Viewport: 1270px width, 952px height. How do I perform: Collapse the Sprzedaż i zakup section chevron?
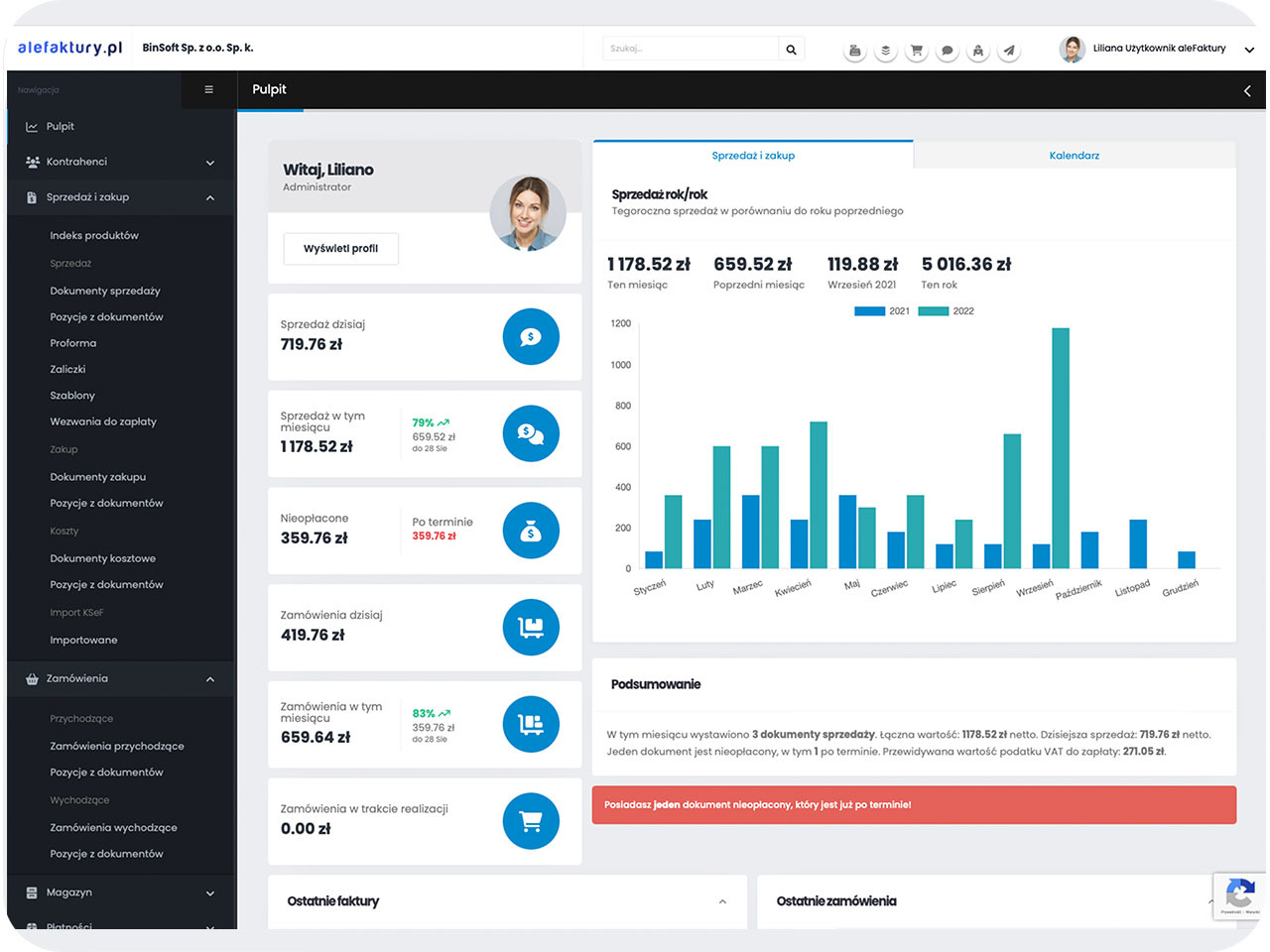210,198
